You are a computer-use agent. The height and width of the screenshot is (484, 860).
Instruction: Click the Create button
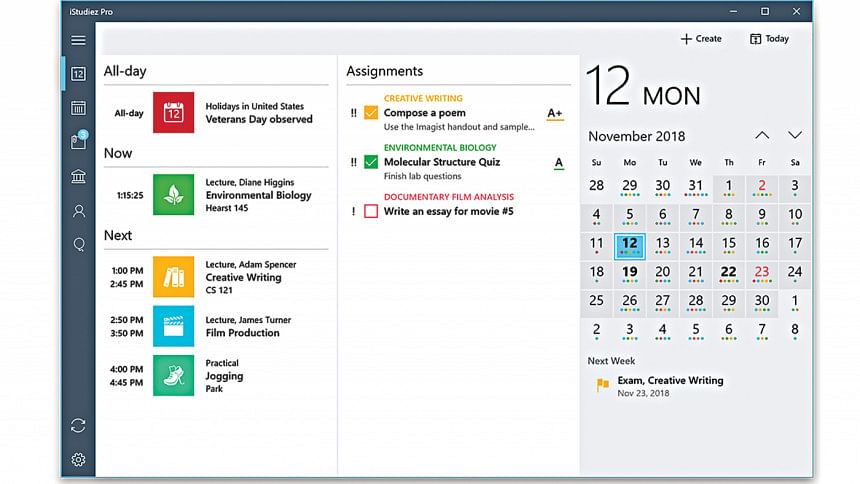(x=701, y=39)
